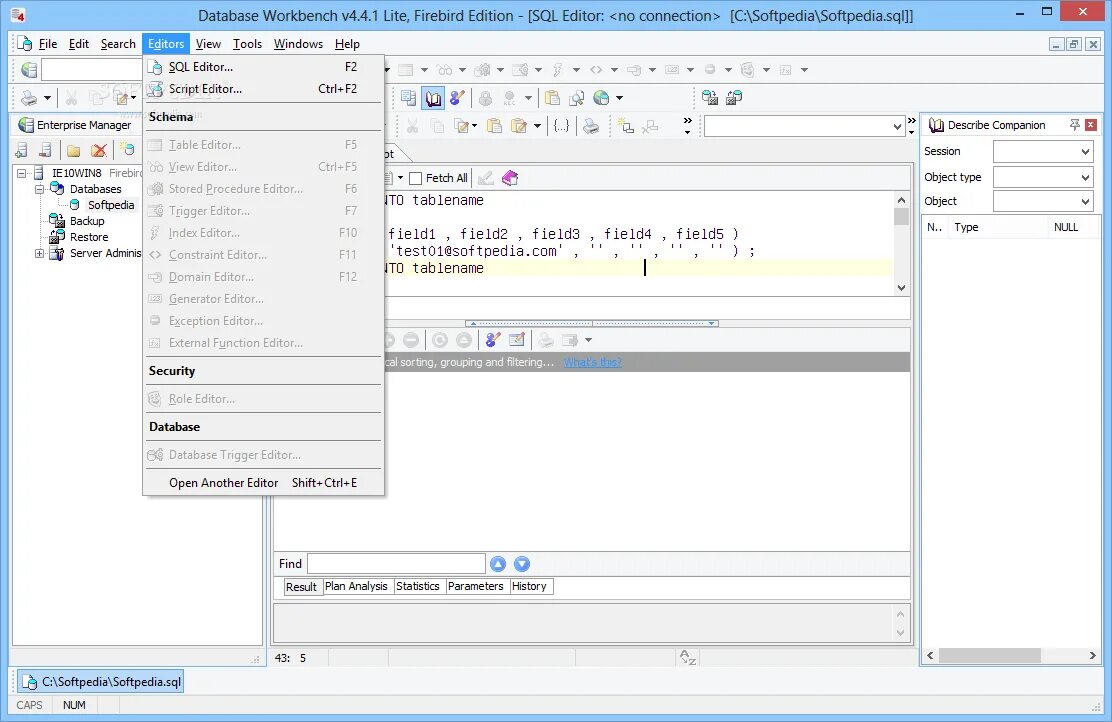1112x722 pixels.
Task: Click inside the Find input field
Action: pyautogui.click(x=395, y=563)
